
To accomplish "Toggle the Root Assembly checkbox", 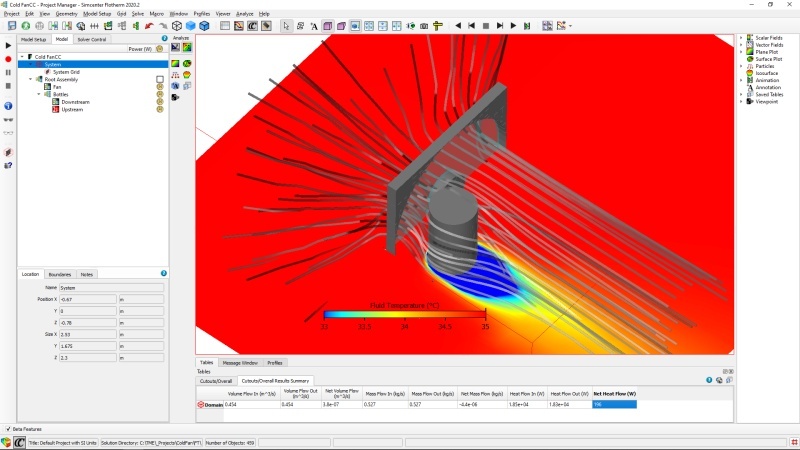I will tap(159, 79).
